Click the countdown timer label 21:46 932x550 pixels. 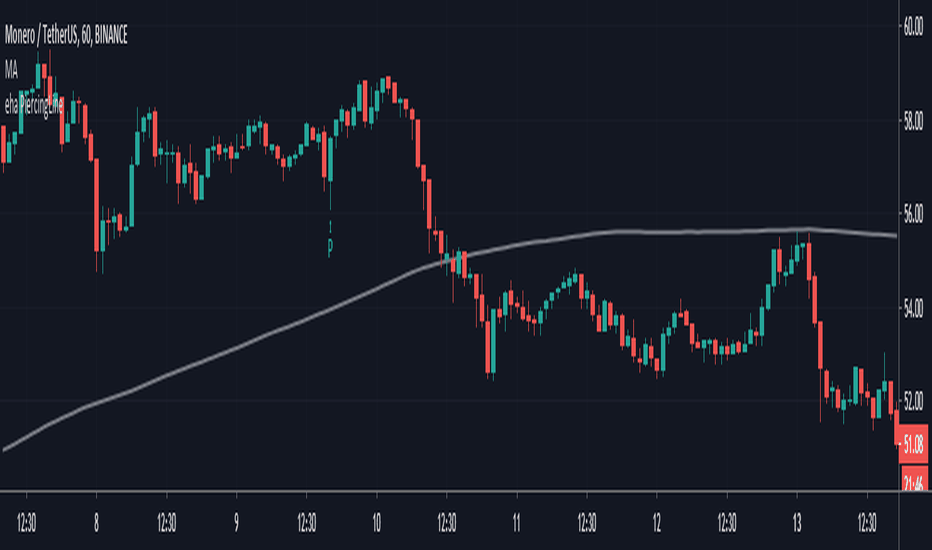pos(914,480)
